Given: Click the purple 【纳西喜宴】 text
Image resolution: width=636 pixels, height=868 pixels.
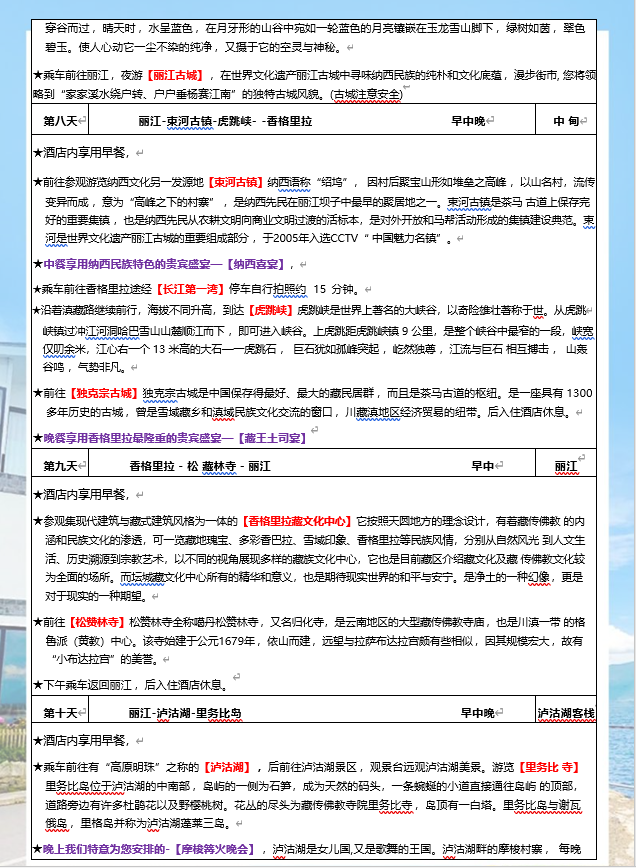Looking at the screenshot, I should click(255, 264).
